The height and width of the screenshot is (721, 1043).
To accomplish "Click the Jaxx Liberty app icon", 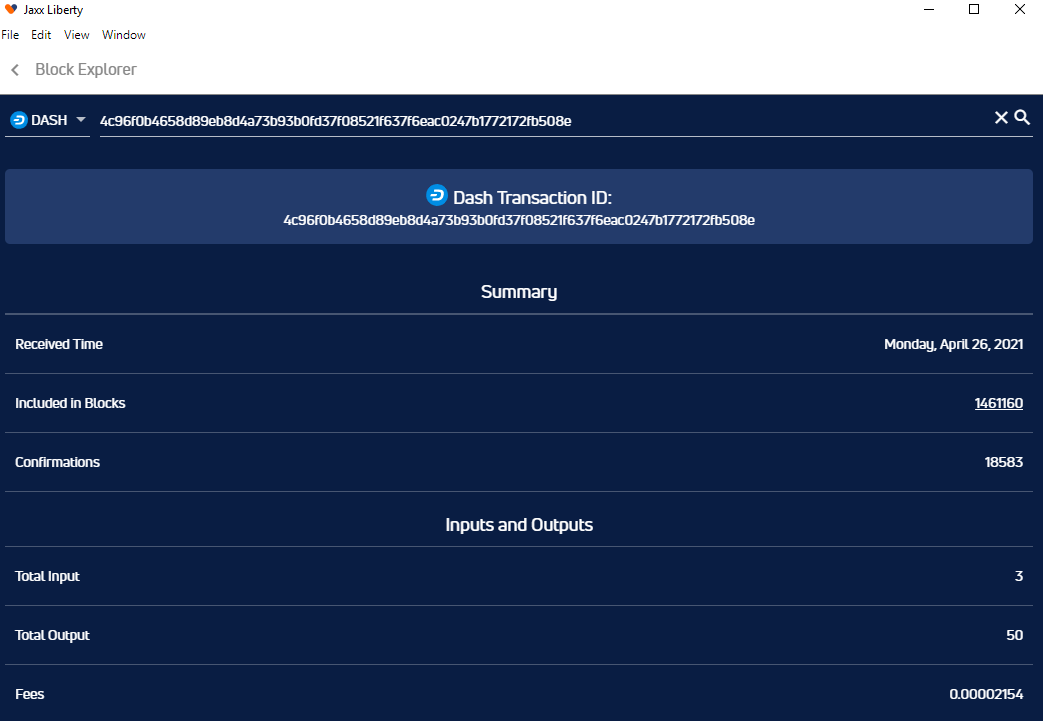I will point(11,9).
